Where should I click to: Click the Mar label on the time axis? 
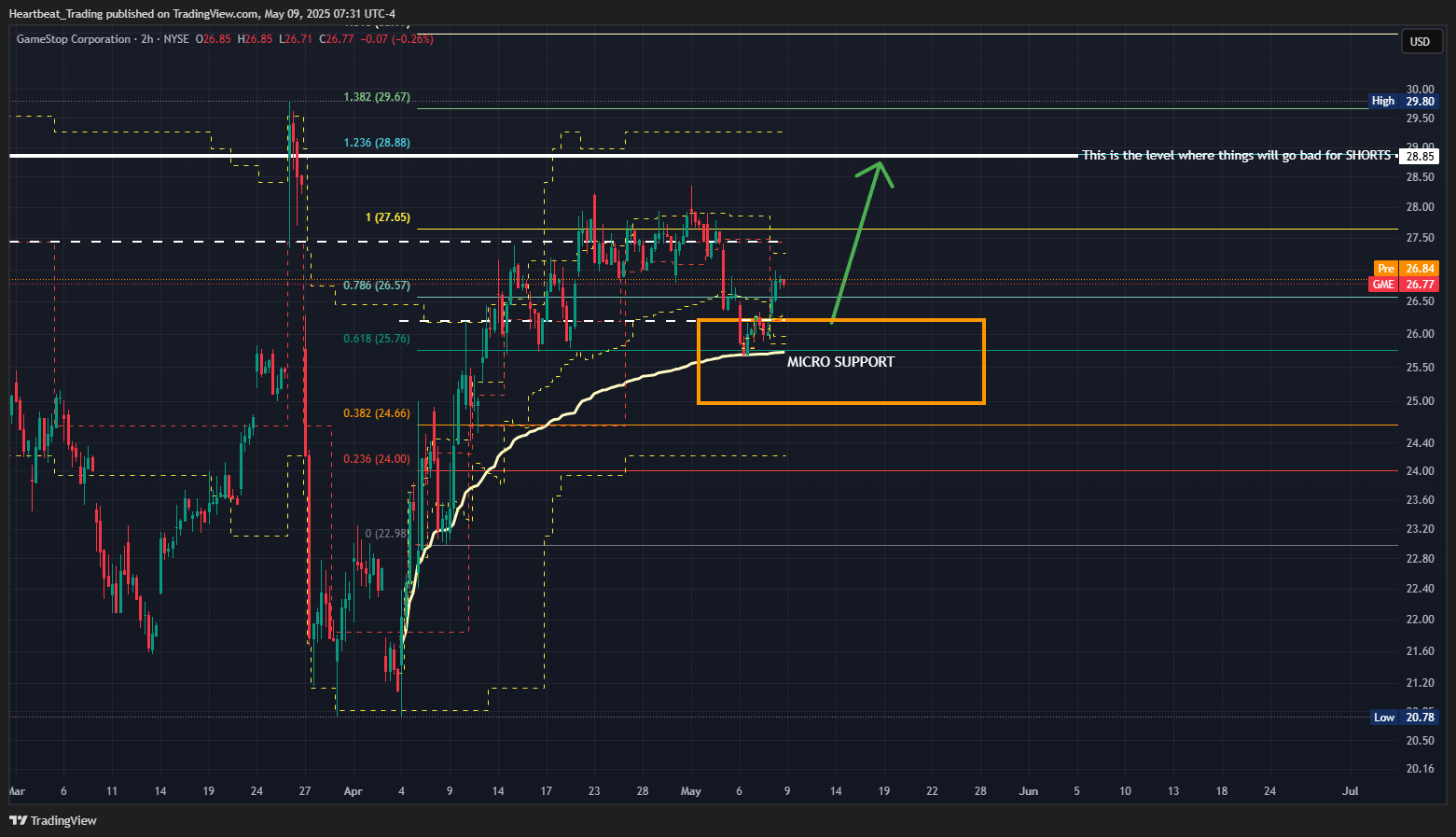(x=17, y=791)
